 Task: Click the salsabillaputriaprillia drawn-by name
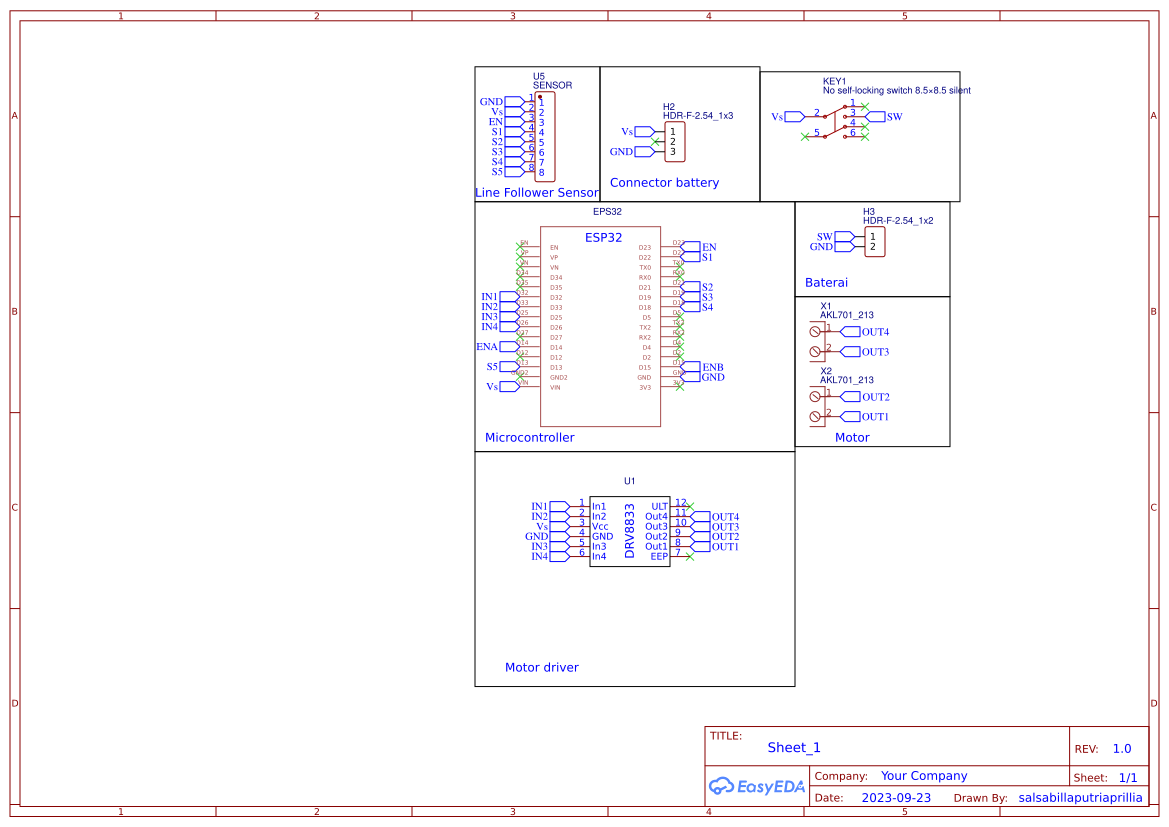1081,797
